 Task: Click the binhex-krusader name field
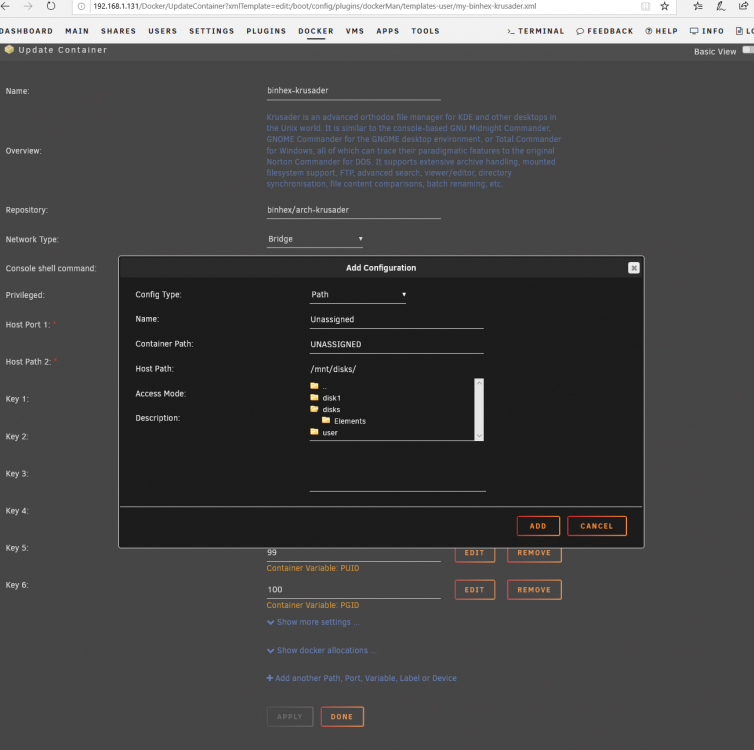point(353,91)
